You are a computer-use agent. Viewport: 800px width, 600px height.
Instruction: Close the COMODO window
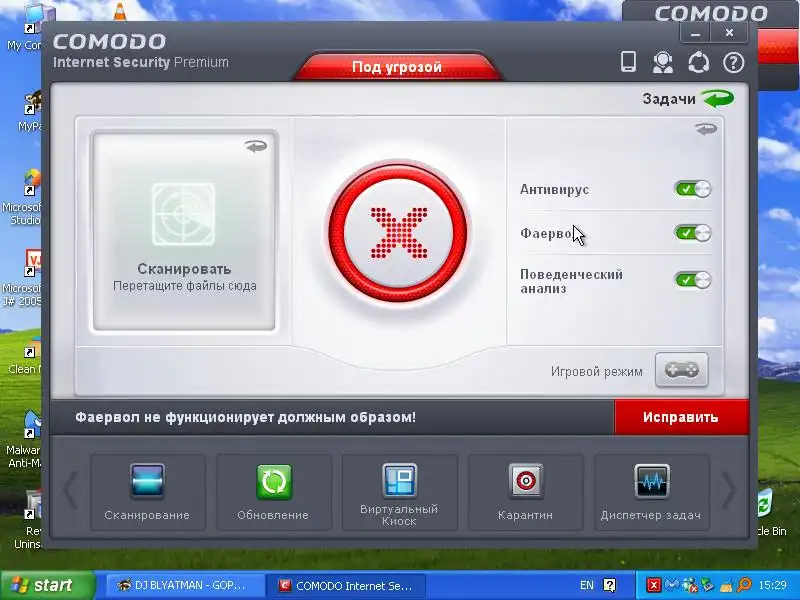[729, 33]
